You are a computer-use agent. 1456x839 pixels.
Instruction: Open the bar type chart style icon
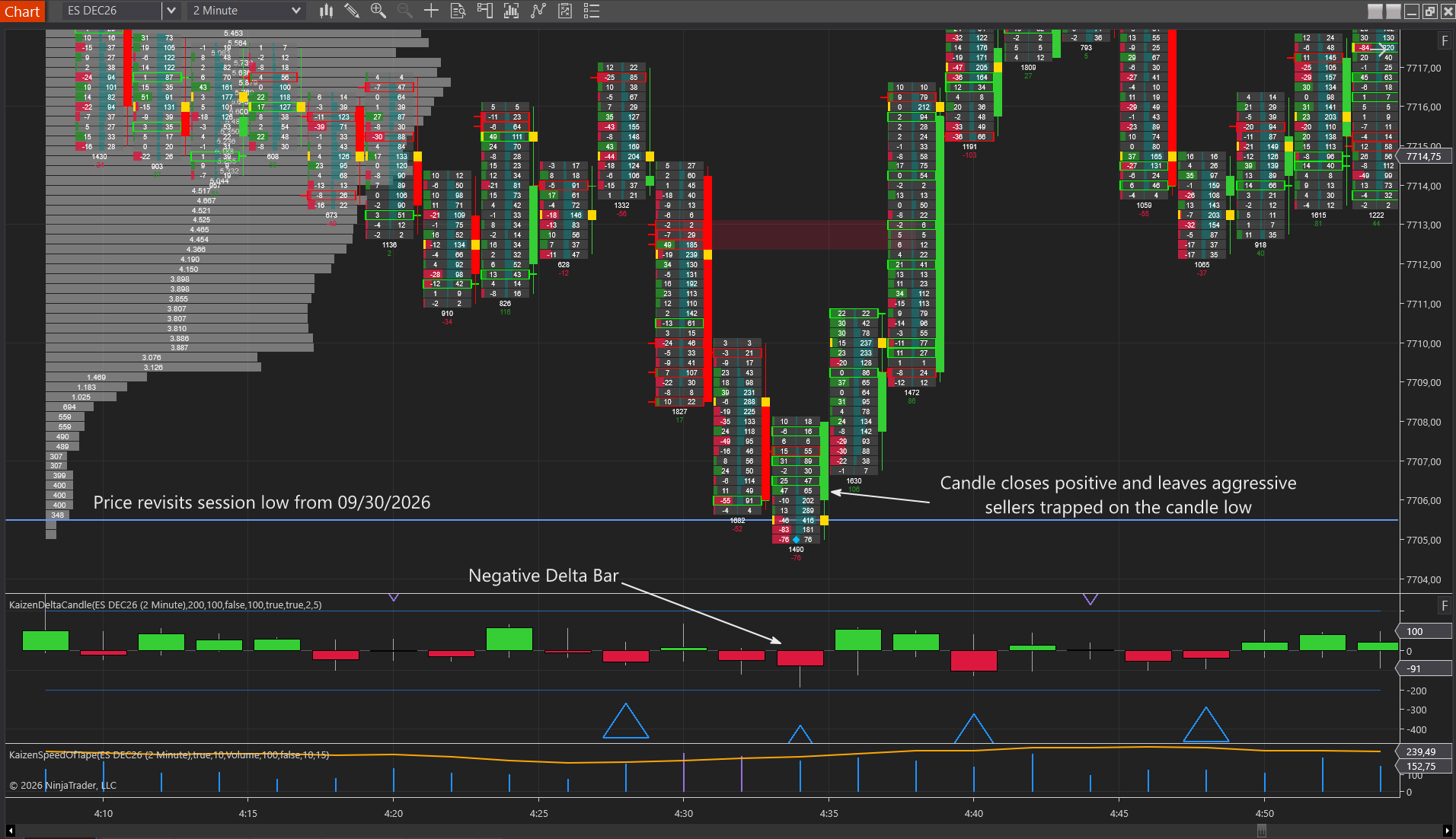click(x=326, y=11)
